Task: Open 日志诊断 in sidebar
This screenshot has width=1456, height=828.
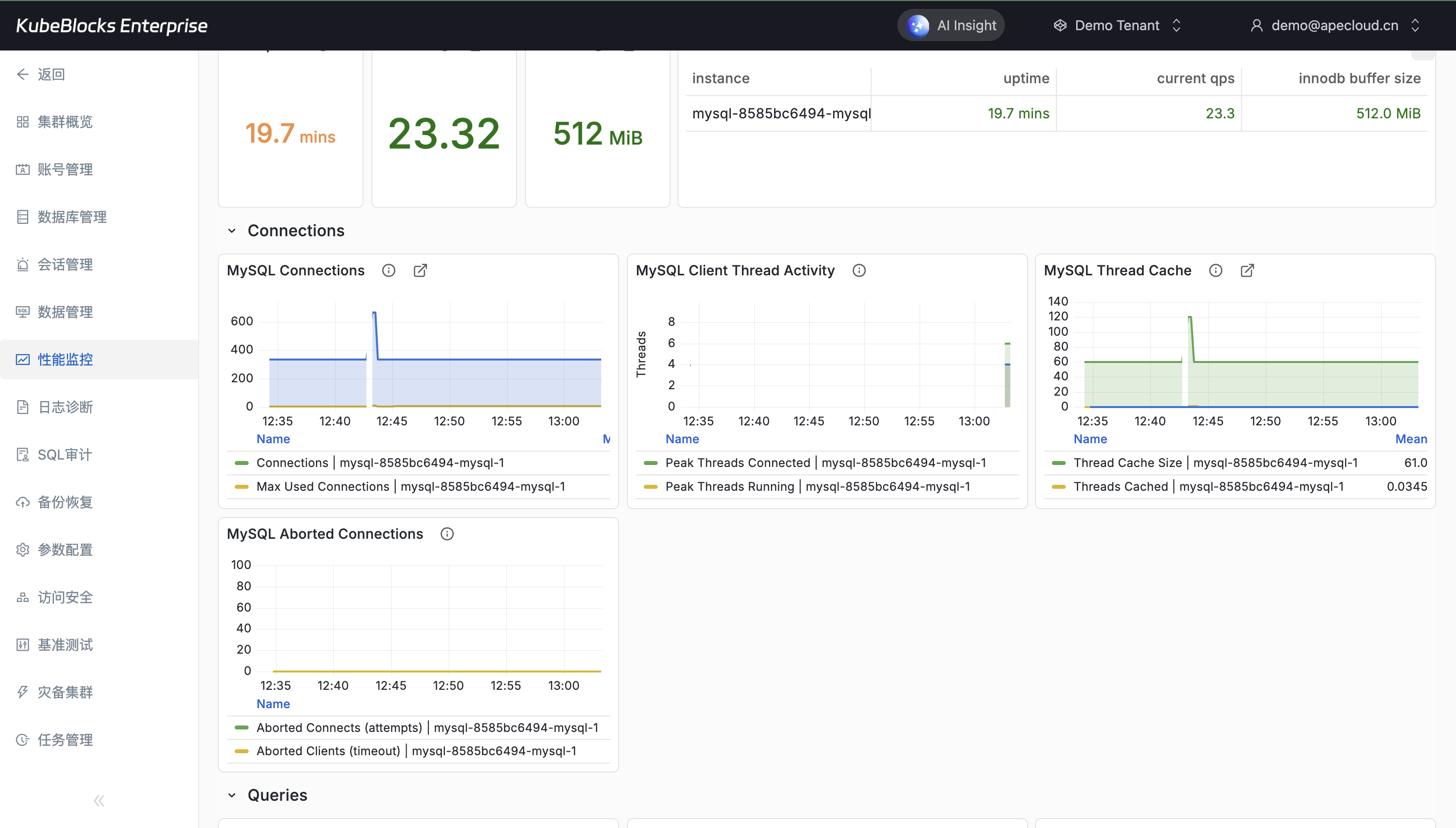Action: point(65,407)
